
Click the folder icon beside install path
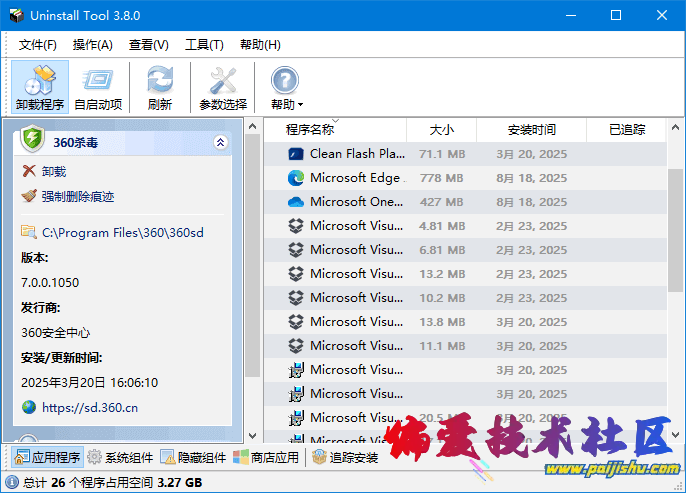[x=29, y=232]
